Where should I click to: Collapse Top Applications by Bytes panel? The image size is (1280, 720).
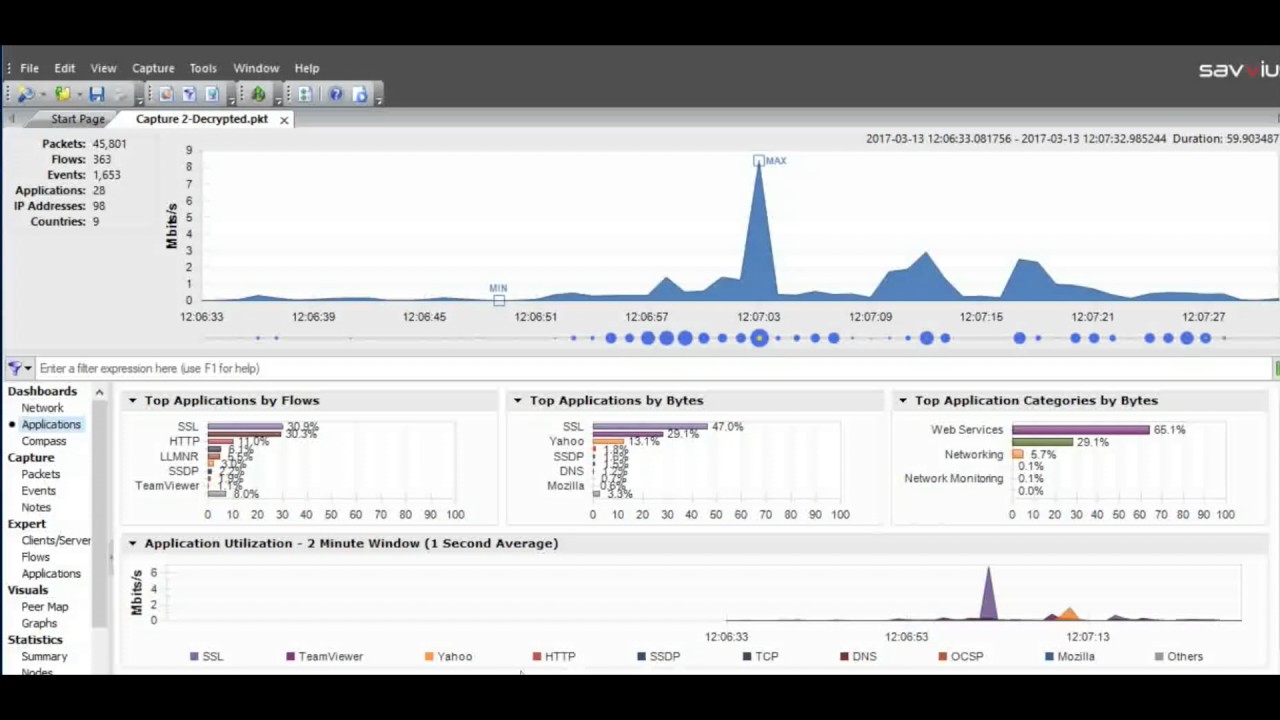pyautogui.click(x=517, y=400)
